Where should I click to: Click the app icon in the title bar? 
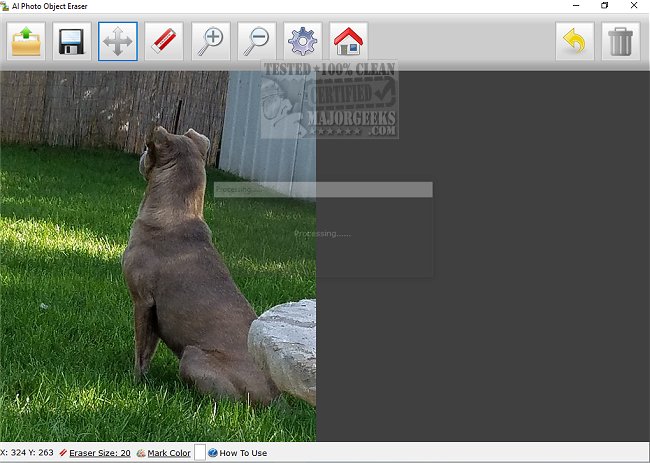coord(5,6)
